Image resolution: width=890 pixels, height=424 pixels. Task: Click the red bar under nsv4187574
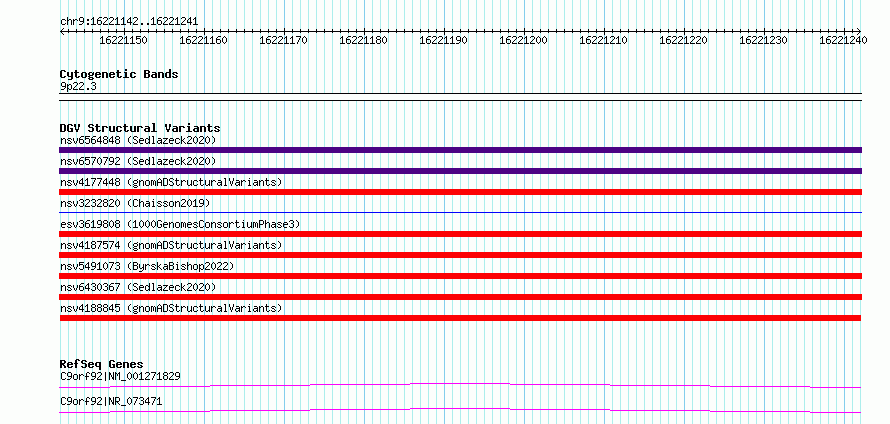[x=460, y=255]
